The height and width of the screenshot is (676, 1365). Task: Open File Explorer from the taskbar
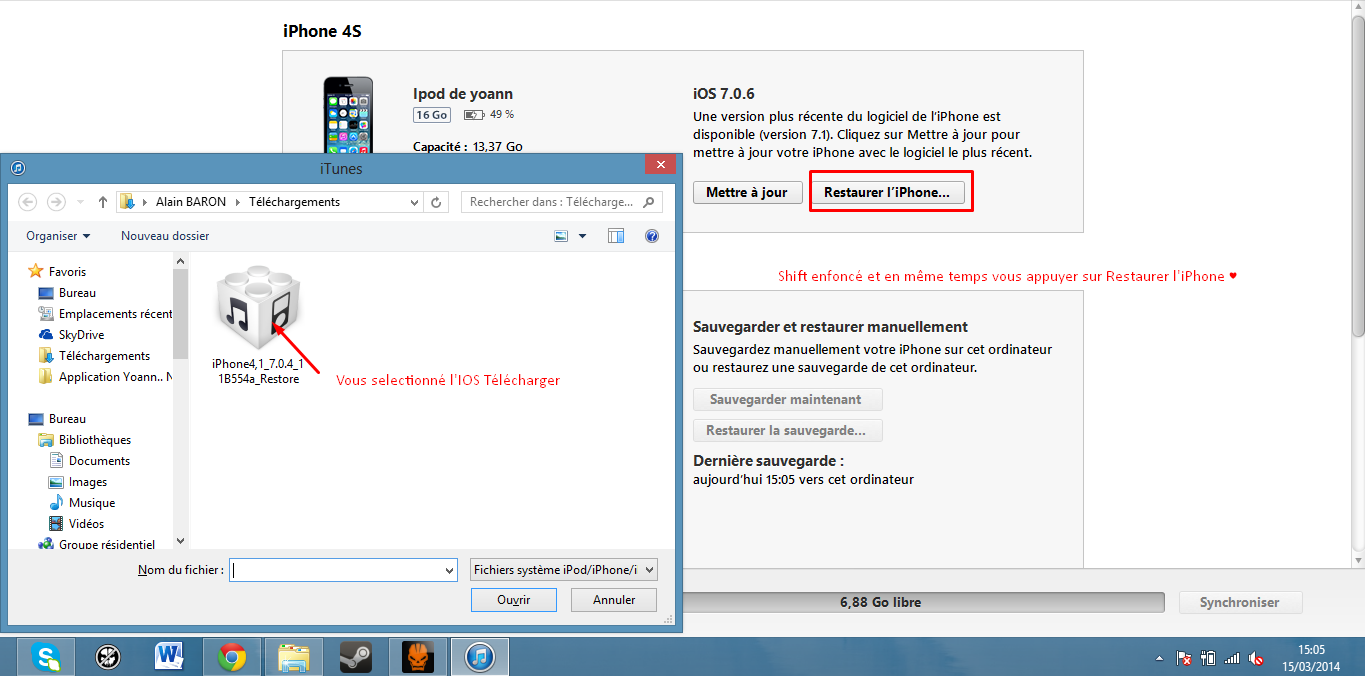294,657
